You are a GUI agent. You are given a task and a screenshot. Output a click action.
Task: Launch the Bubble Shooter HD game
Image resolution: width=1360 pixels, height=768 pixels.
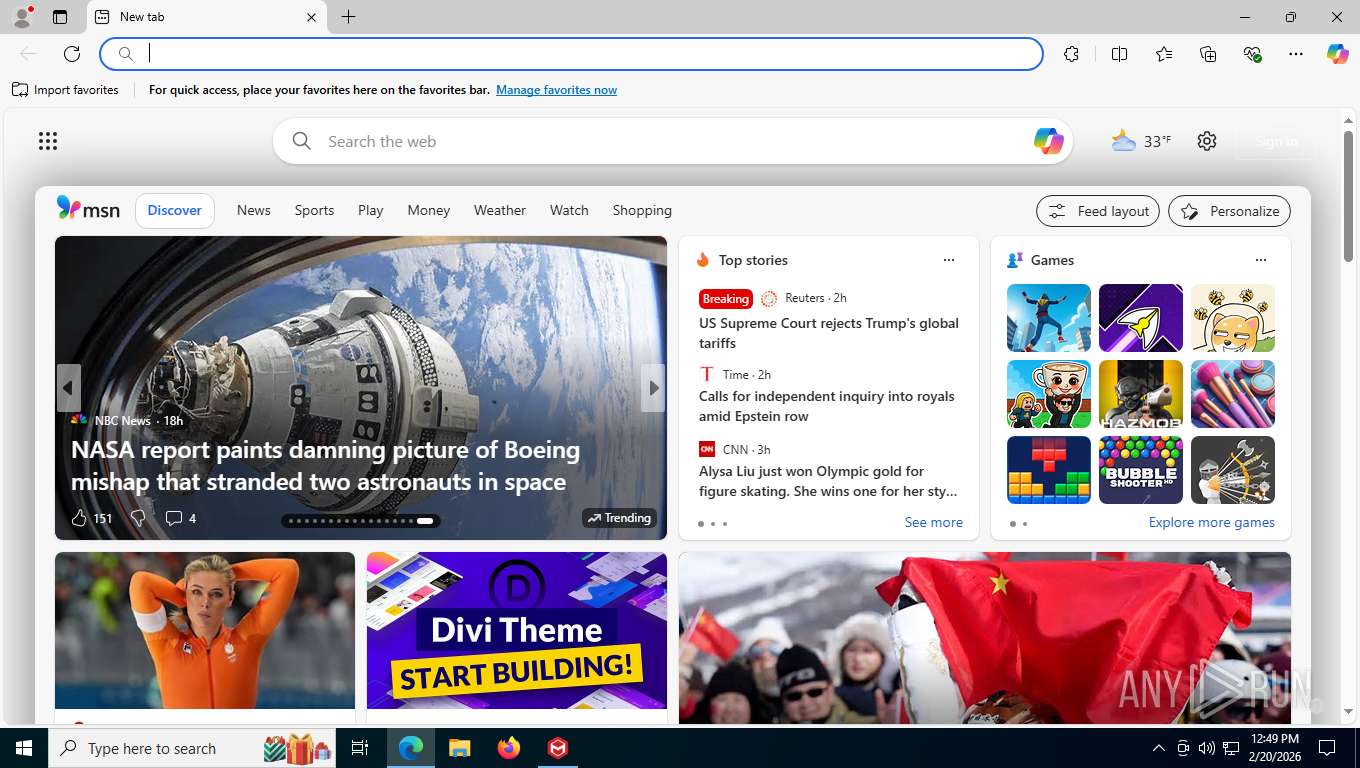pos(1141,470)
